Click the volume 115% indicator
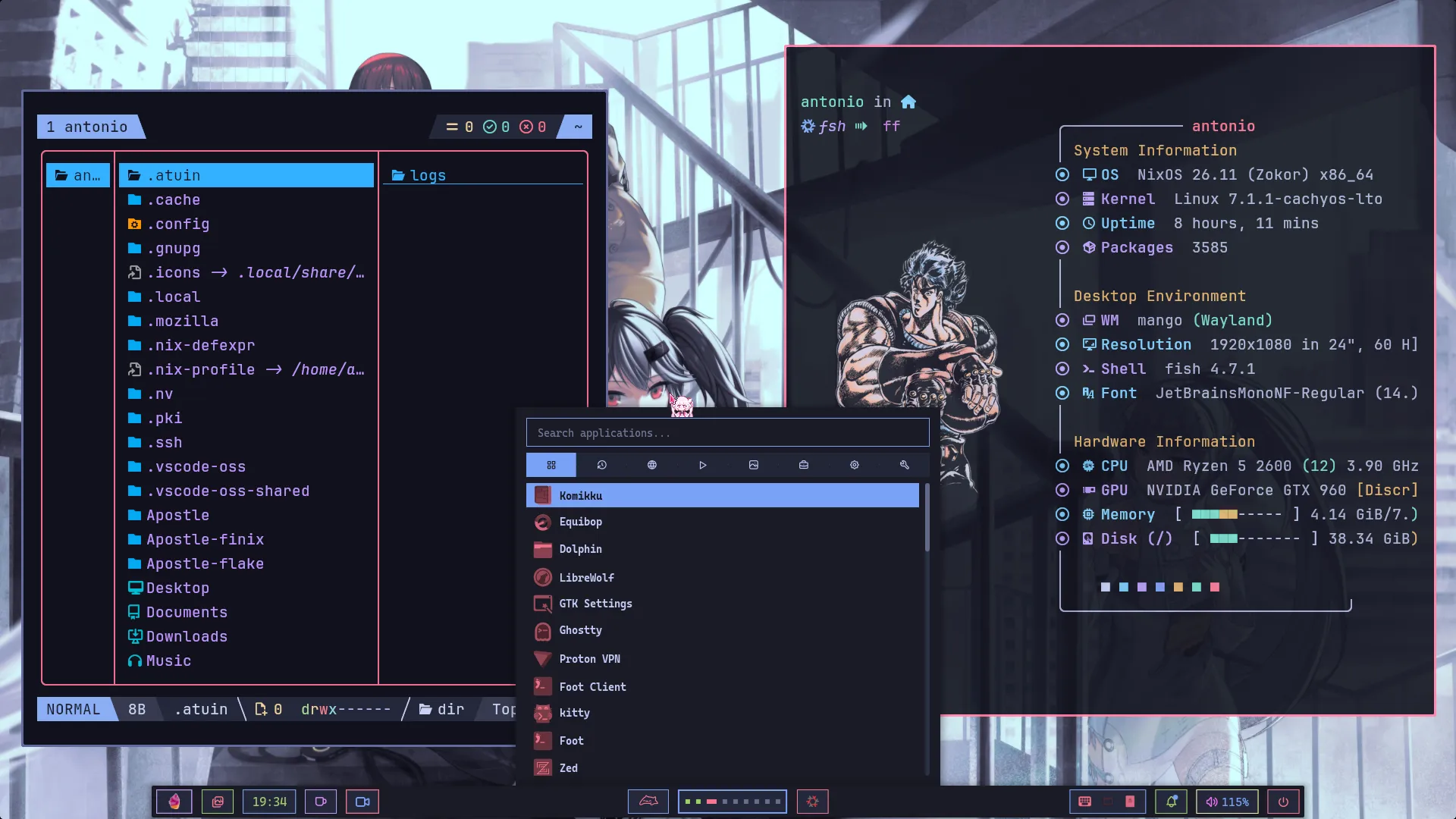Image resolution: width=1456 pixels, height=819 pixels. [1227, 802]
